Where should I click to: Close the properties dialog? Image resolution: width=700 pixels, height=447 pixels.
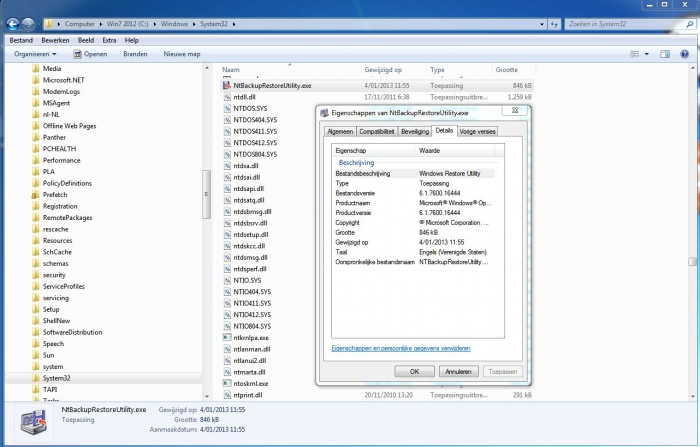tap(515, 110)
